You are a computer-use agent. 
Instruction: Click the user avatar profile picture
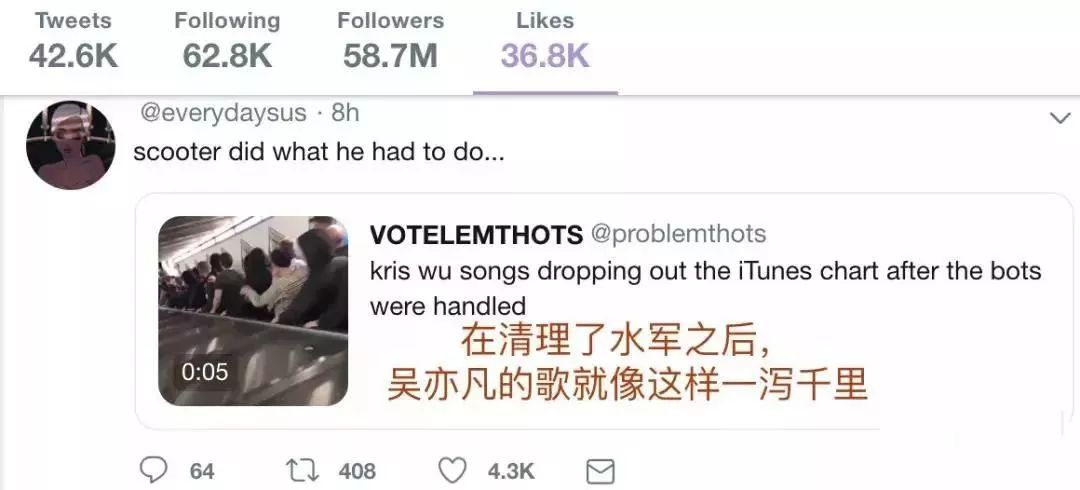click(x=70, y=145)
